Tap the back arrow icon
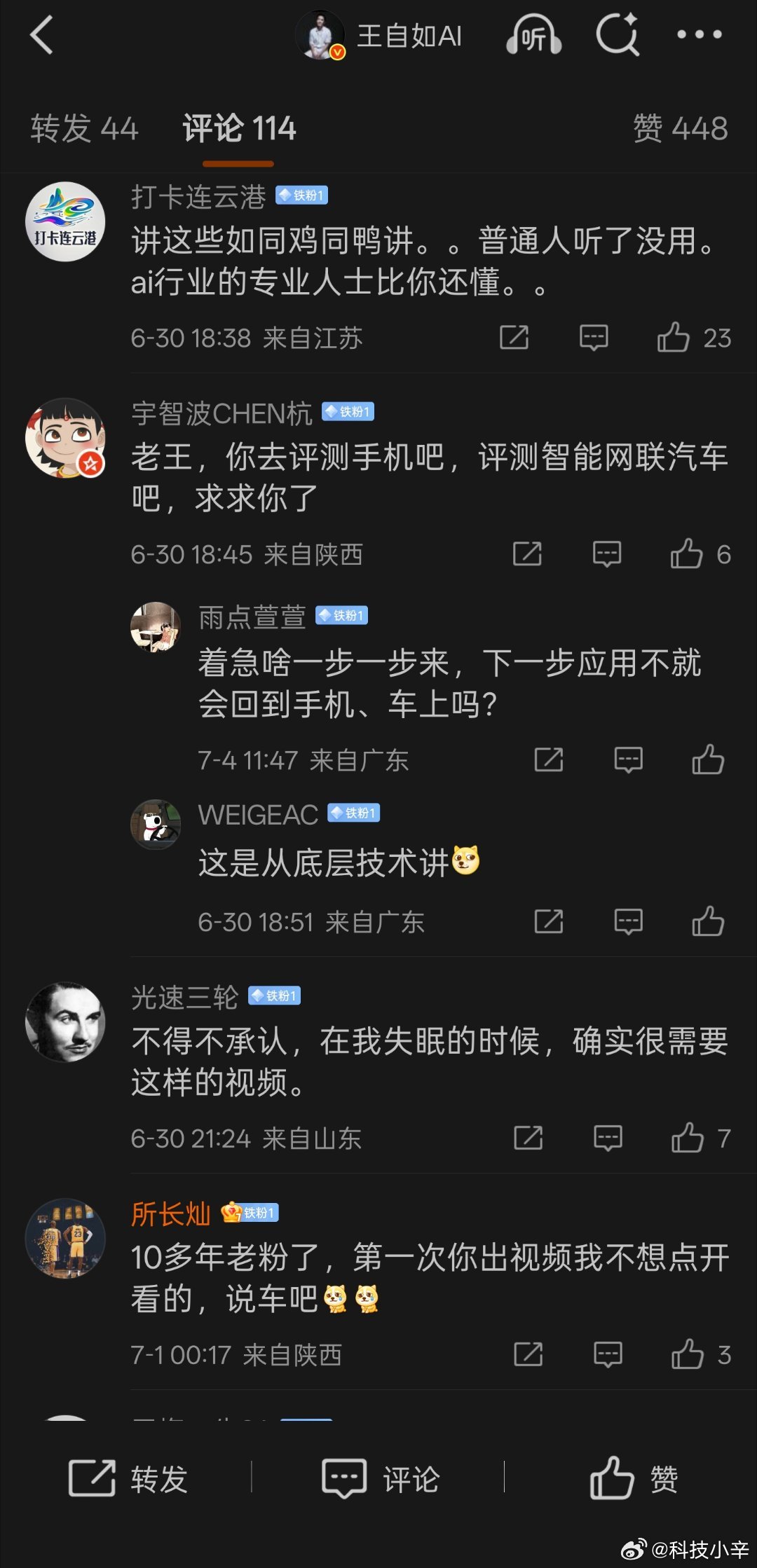The height and width of the screenshot is (1568, 757). (42, 35)
